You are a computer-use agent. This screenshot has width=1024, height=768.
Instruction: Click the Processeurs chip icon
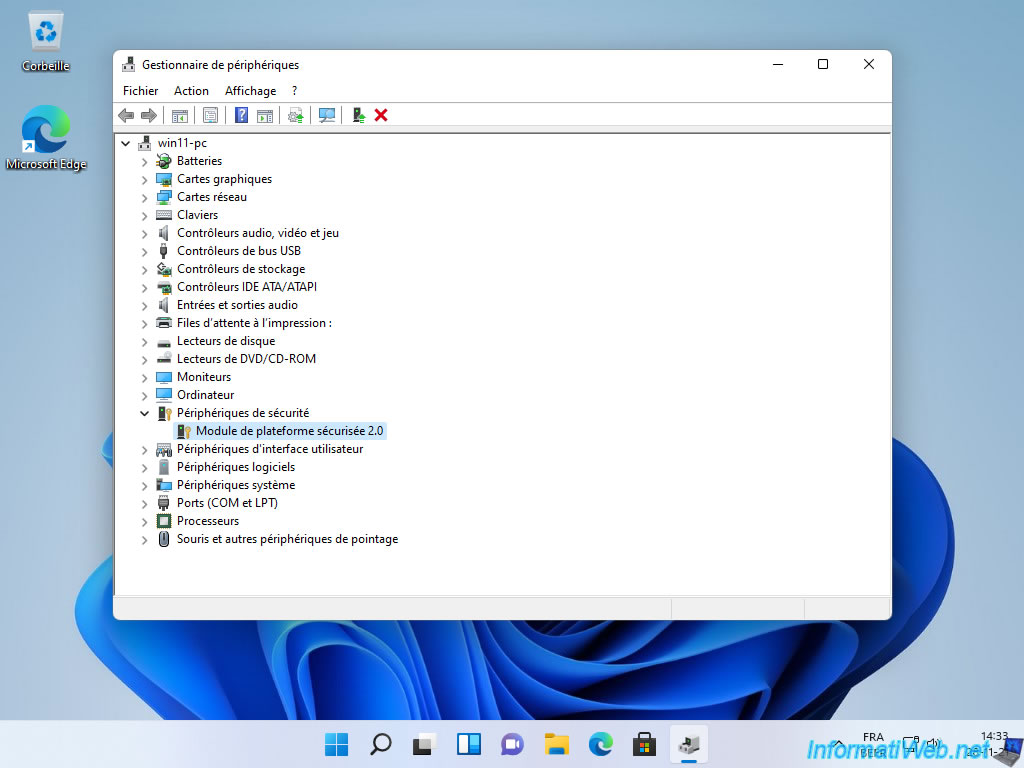[164, 521]
